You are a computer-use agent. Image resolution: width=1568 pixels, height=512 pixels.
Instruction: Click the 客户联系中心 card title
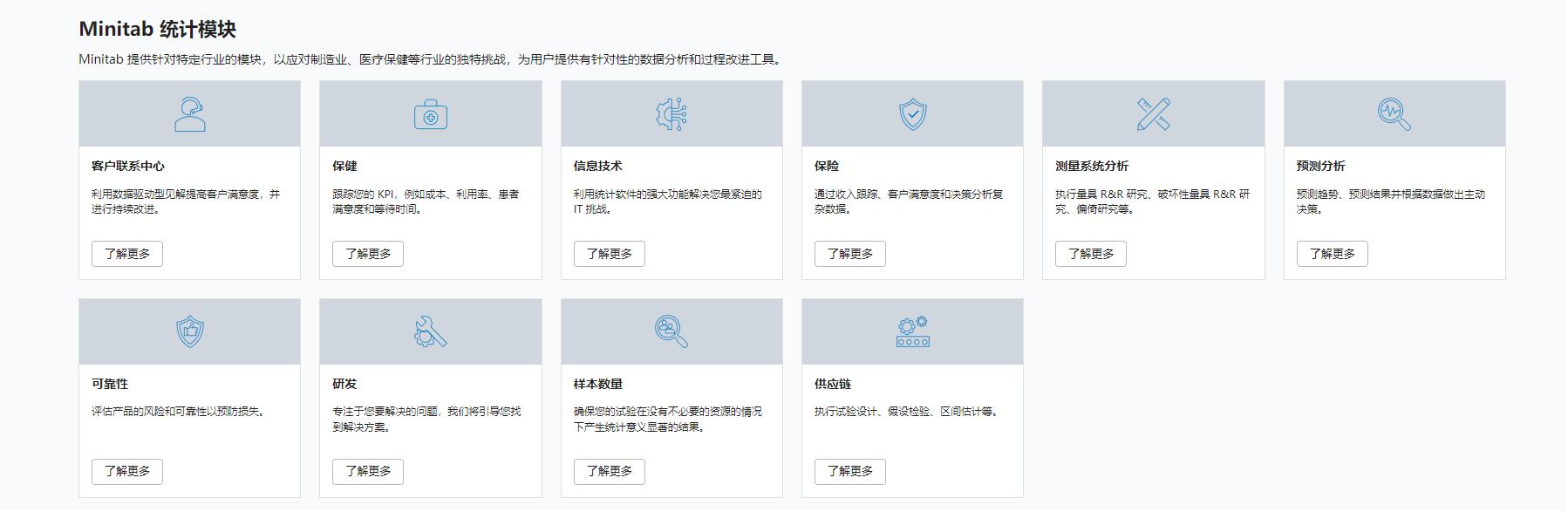(128, 166)
